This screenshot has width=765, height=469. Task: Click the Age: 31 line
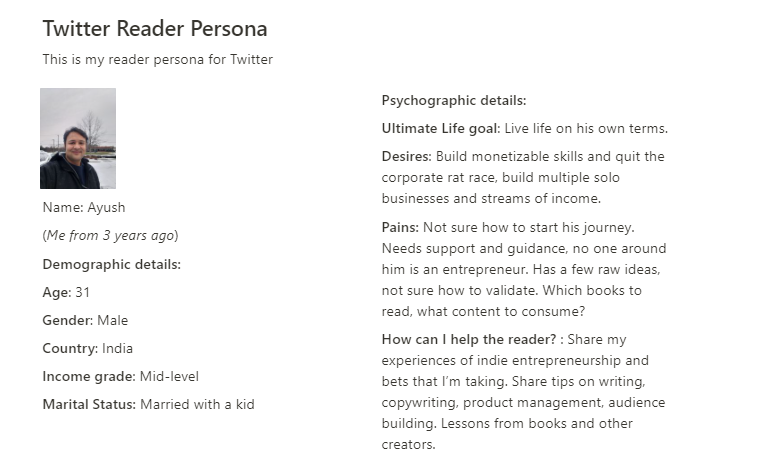click(66, 292)
